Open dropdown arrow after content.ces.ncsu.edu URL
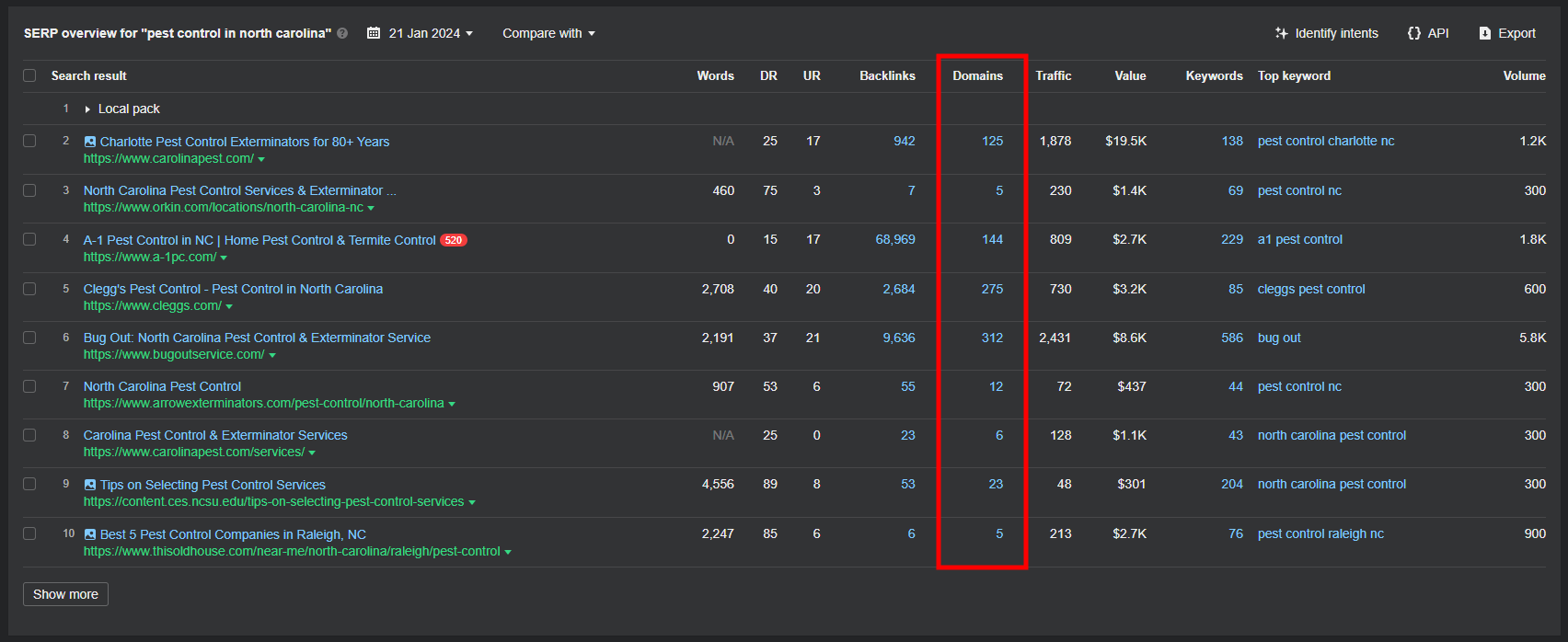 [472, 503]
